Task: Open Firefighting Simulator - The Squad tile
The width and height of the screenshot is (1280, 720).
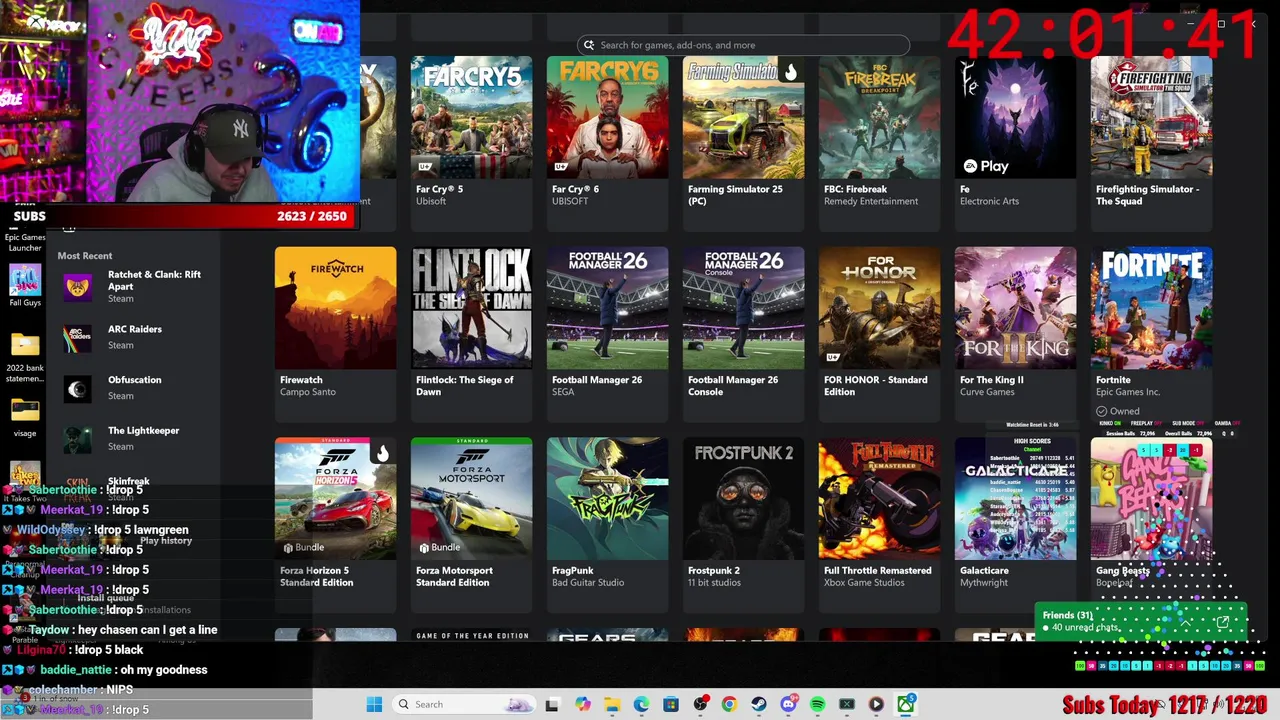Action: pos(1151,143)
